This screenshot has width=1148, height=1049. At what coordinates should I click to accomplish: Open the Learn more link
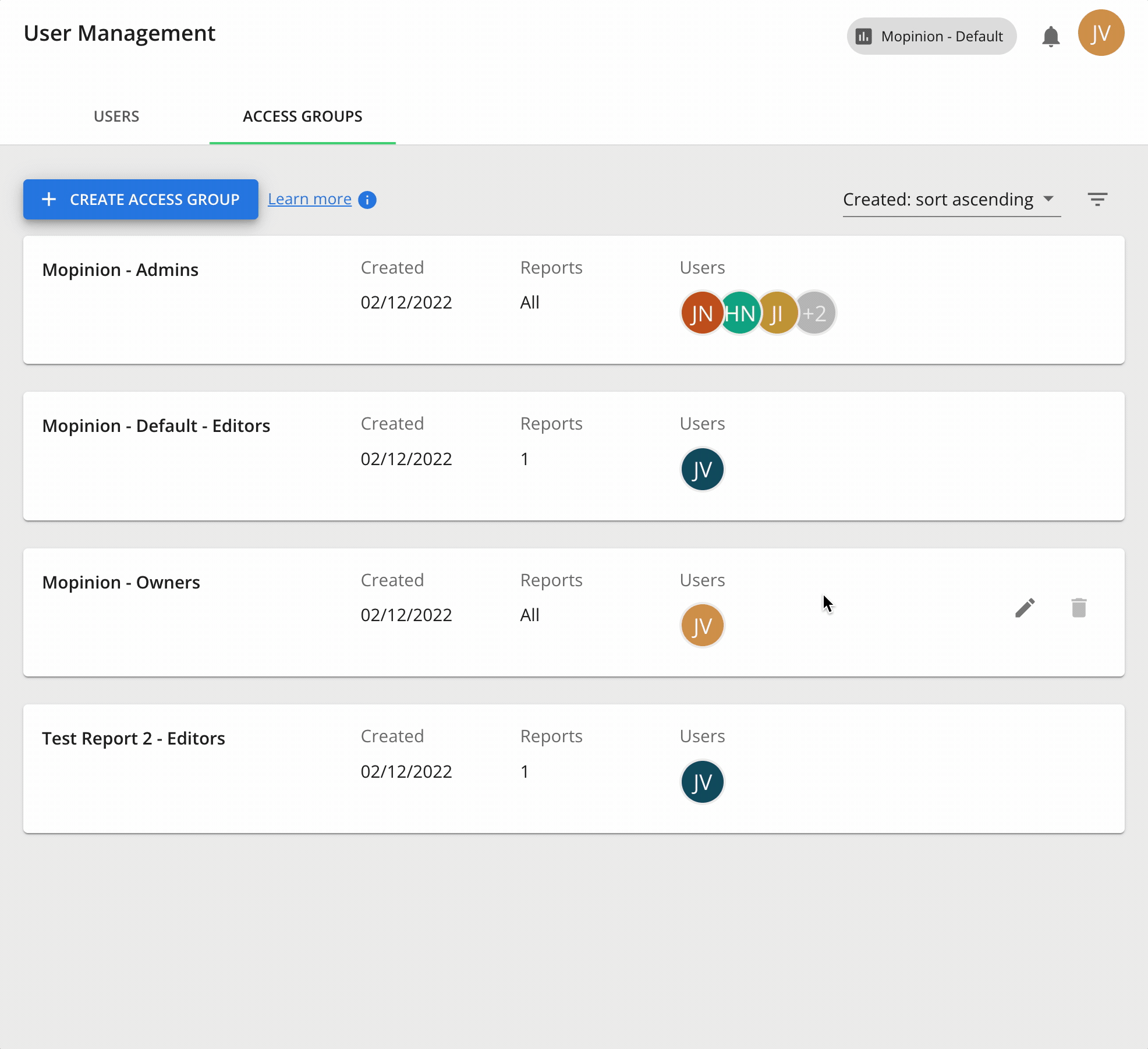tap(309, 199)
